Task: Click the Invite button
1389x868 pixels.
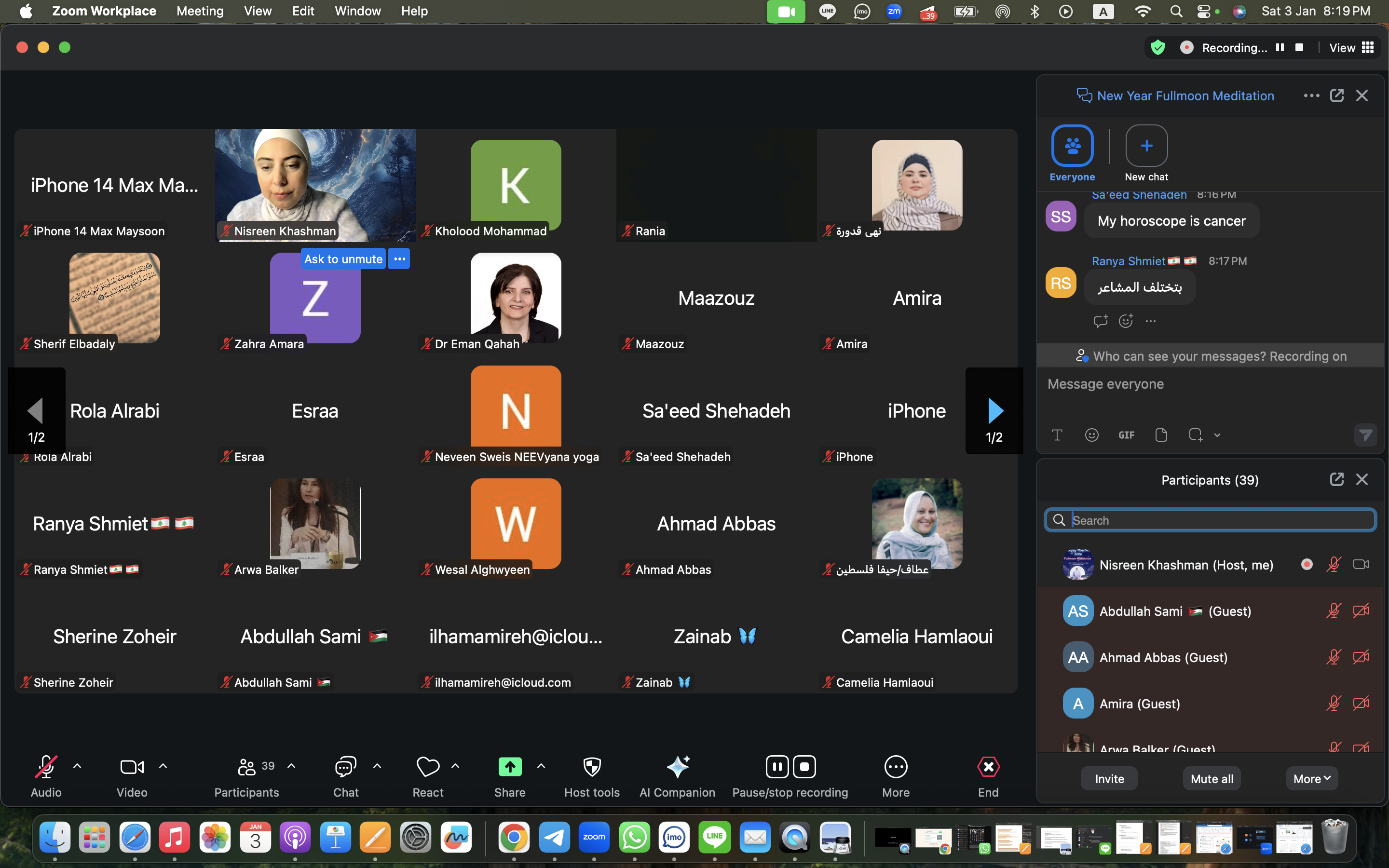Action: pos(1109,778)
